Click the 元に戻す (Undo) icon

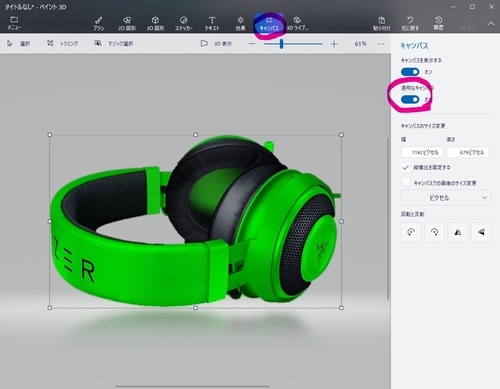(410, 24)
